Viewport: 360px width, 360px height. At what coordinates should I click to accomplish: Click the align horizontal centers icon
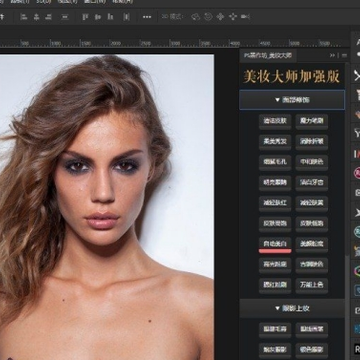(36, 17)
